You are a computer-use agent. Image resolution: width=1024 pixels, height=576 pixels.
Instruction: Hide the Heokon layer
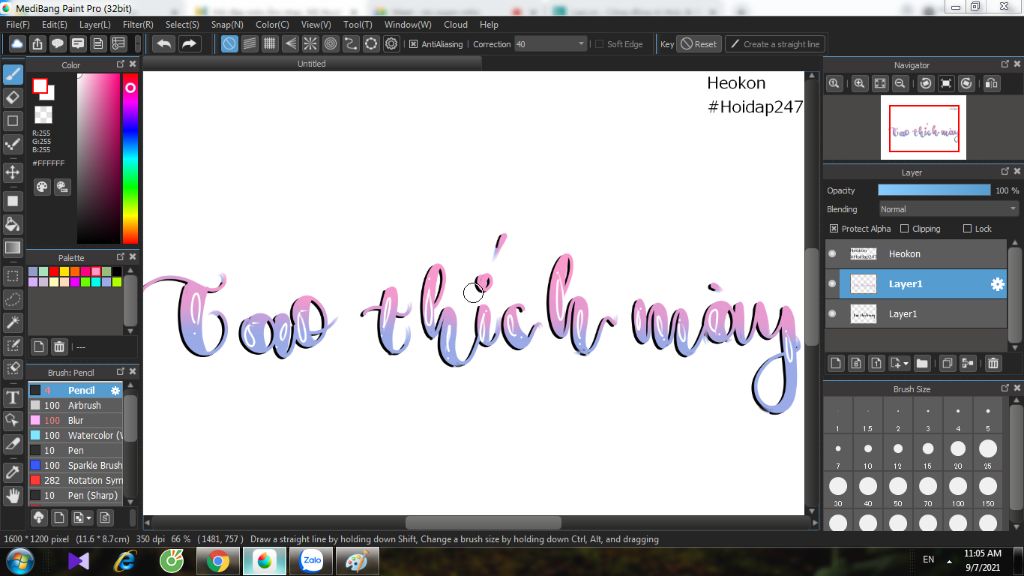[x=832, y=254]
